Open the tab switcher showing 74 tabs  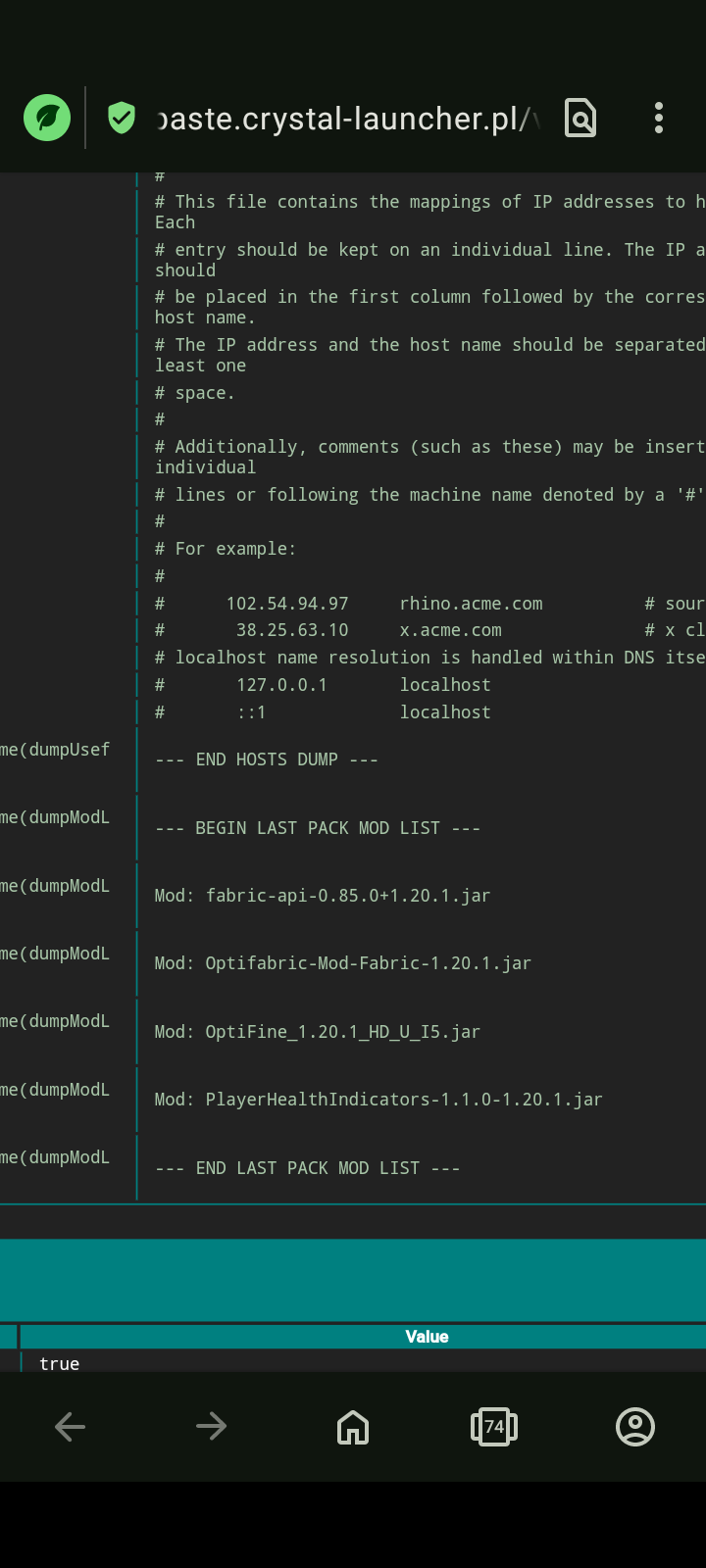pyautogui.click(x=494, y=1427)
